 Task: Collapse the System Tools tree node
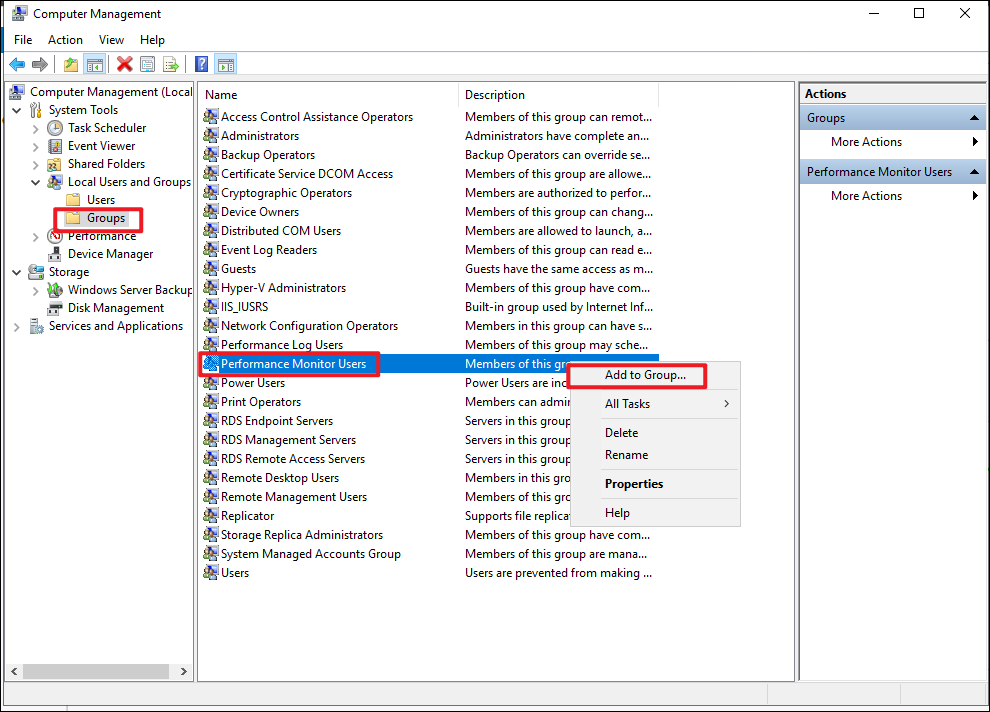click(x=16, y=110)
